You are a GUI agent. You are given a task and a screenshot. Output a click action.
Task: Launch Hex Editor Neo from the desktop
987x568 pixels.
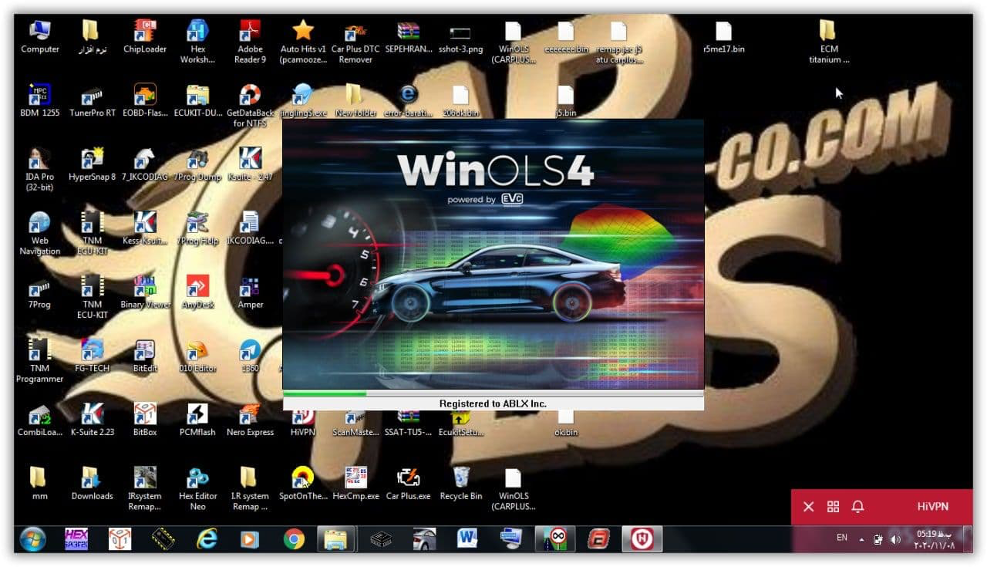coord(198,489)
